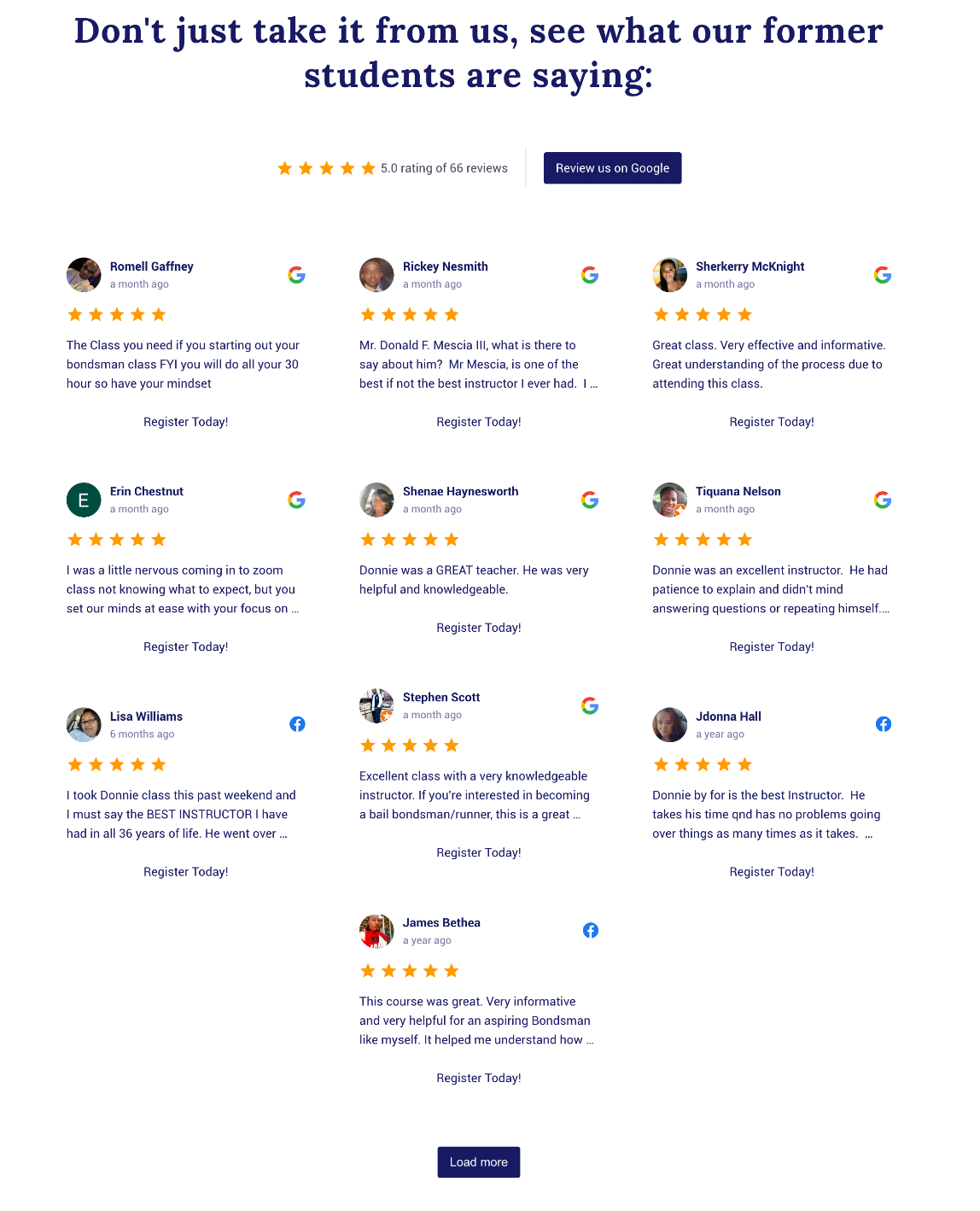Viewport: 980px width, 1211px height.
Task: Click the Google icon on Romell Gaffney's review
Action: 296,275
